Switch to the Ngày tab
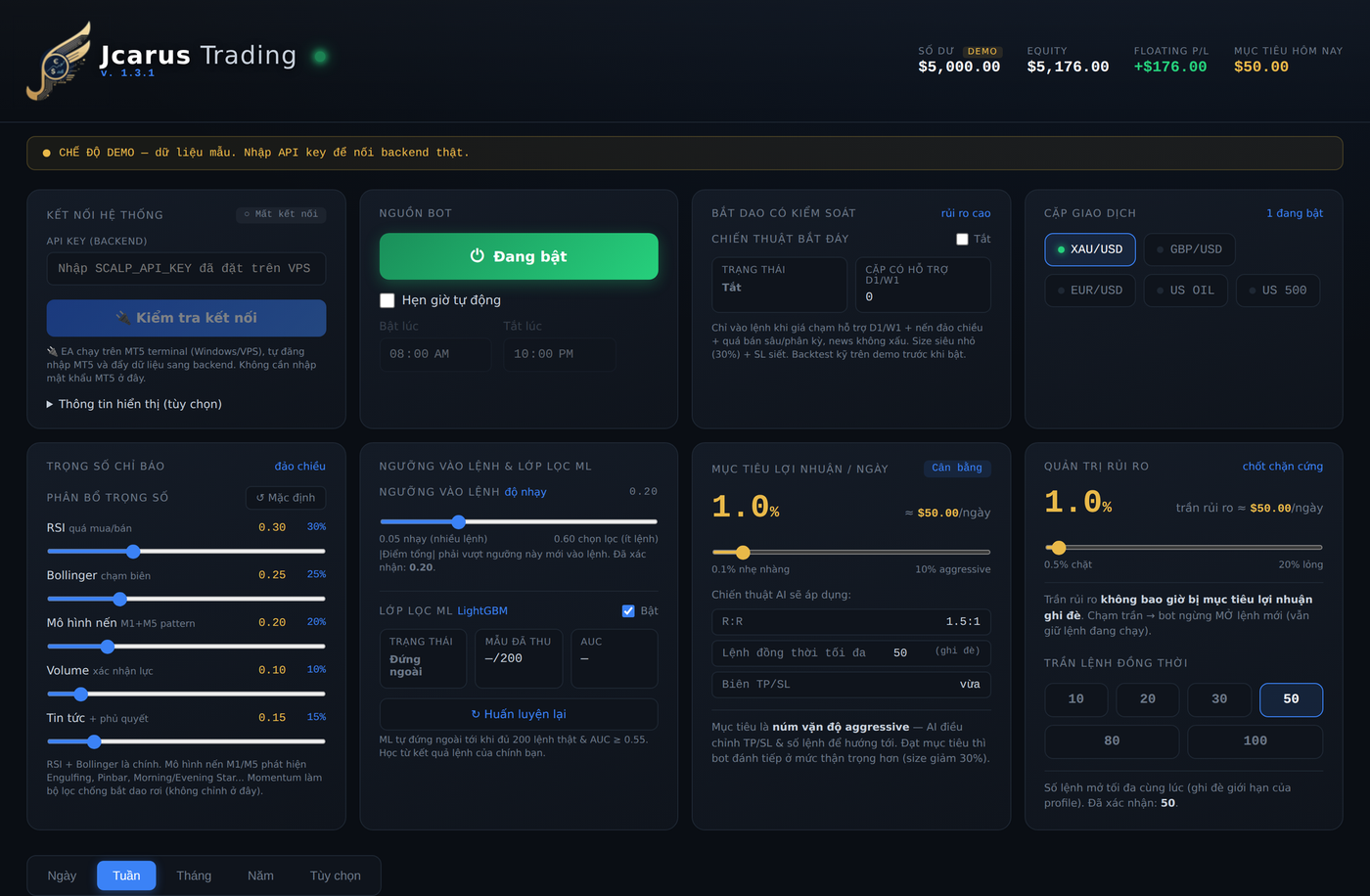 tap(62, 875)
